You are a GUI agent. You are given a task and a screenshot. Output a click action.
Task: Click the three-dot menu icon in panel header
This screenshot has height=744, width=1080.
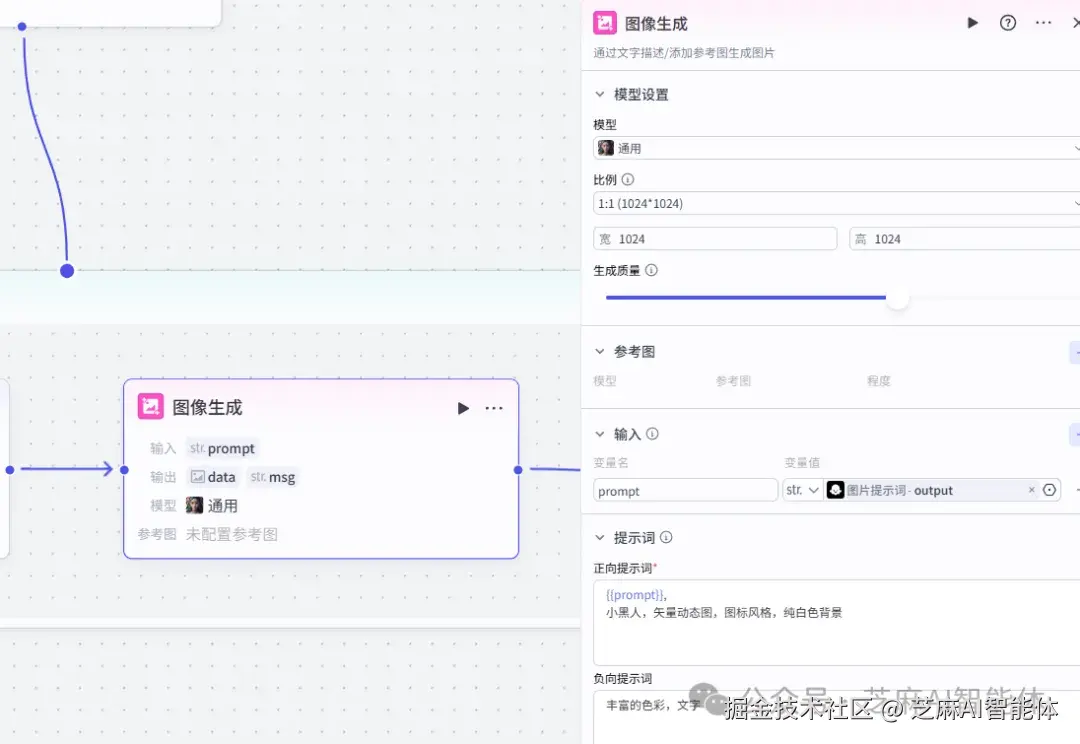1043,22
